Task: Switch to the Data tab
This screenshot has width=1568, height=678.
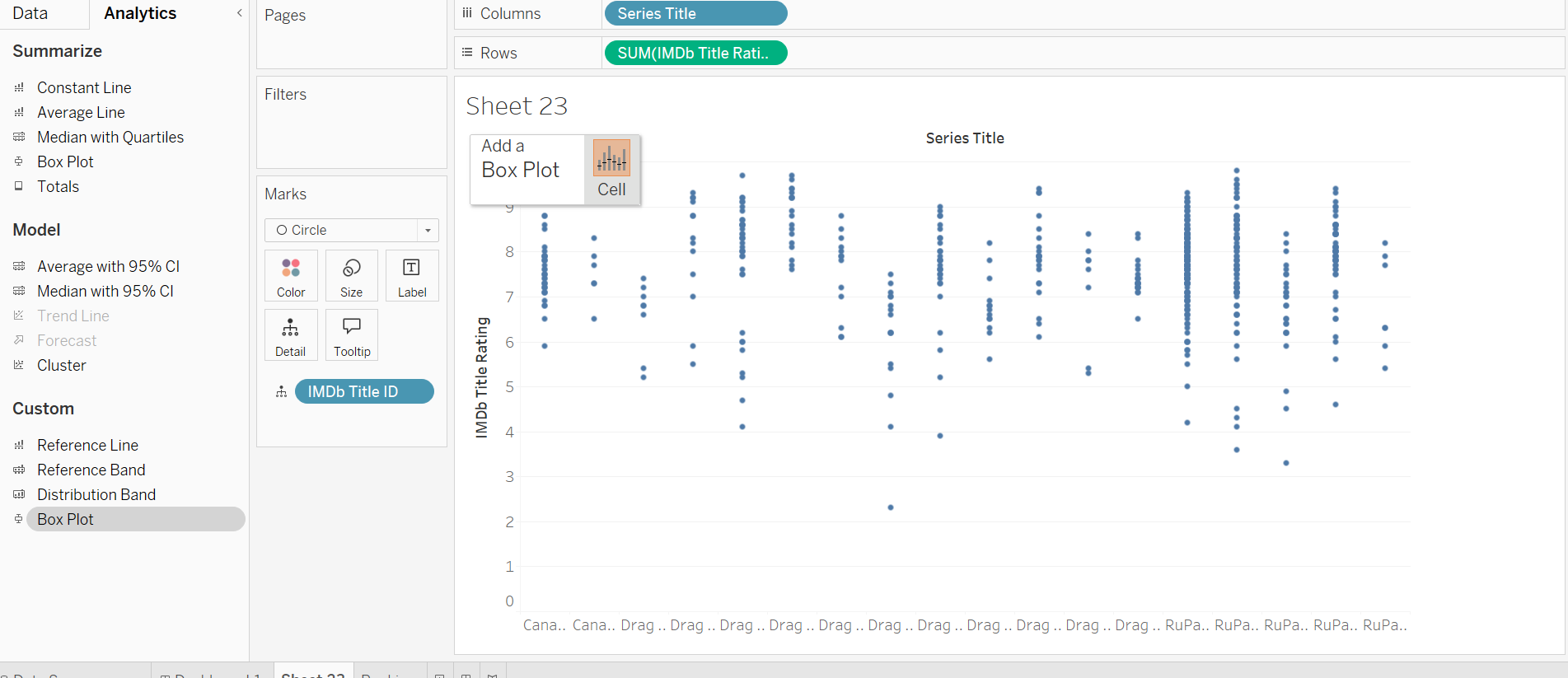Action: (x=30, y=13)
